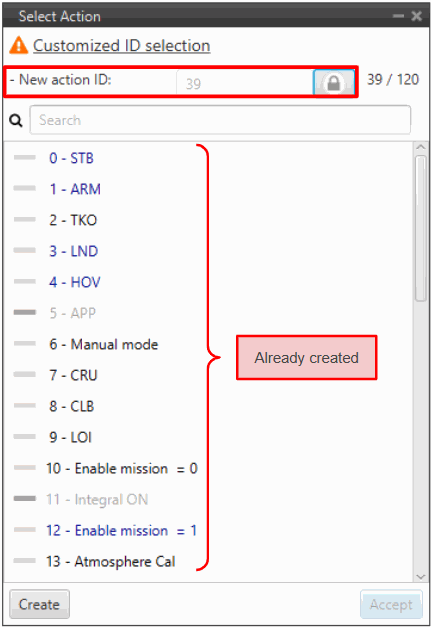
Task: Pick 12 - Enable mission = 1
Action: tap(122, 531)
